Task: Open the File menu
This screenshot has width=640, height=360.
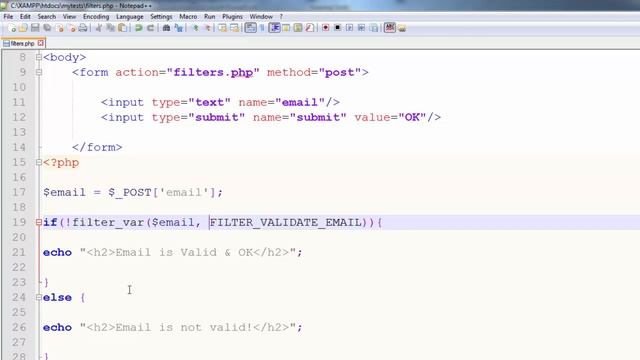Action: click(8, 17)
